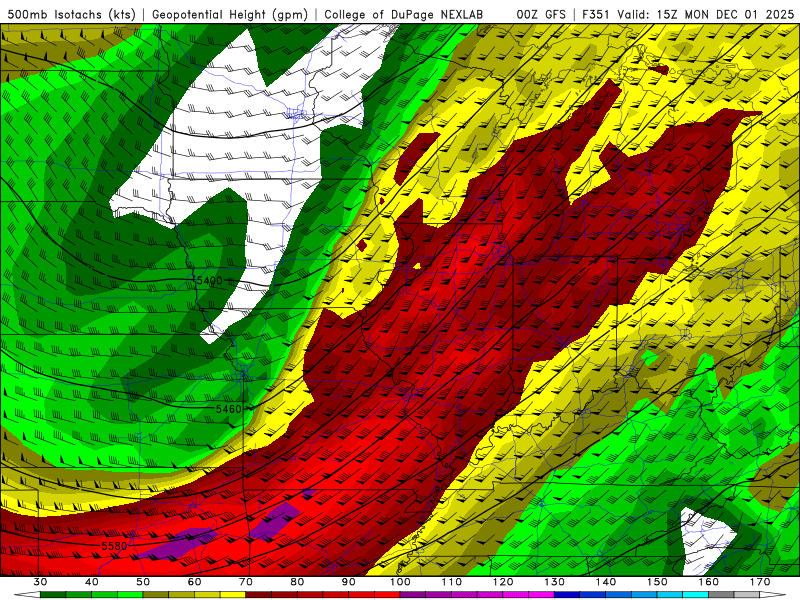Click the bright yellow swatch just before 70

click(x=233, y=595)
